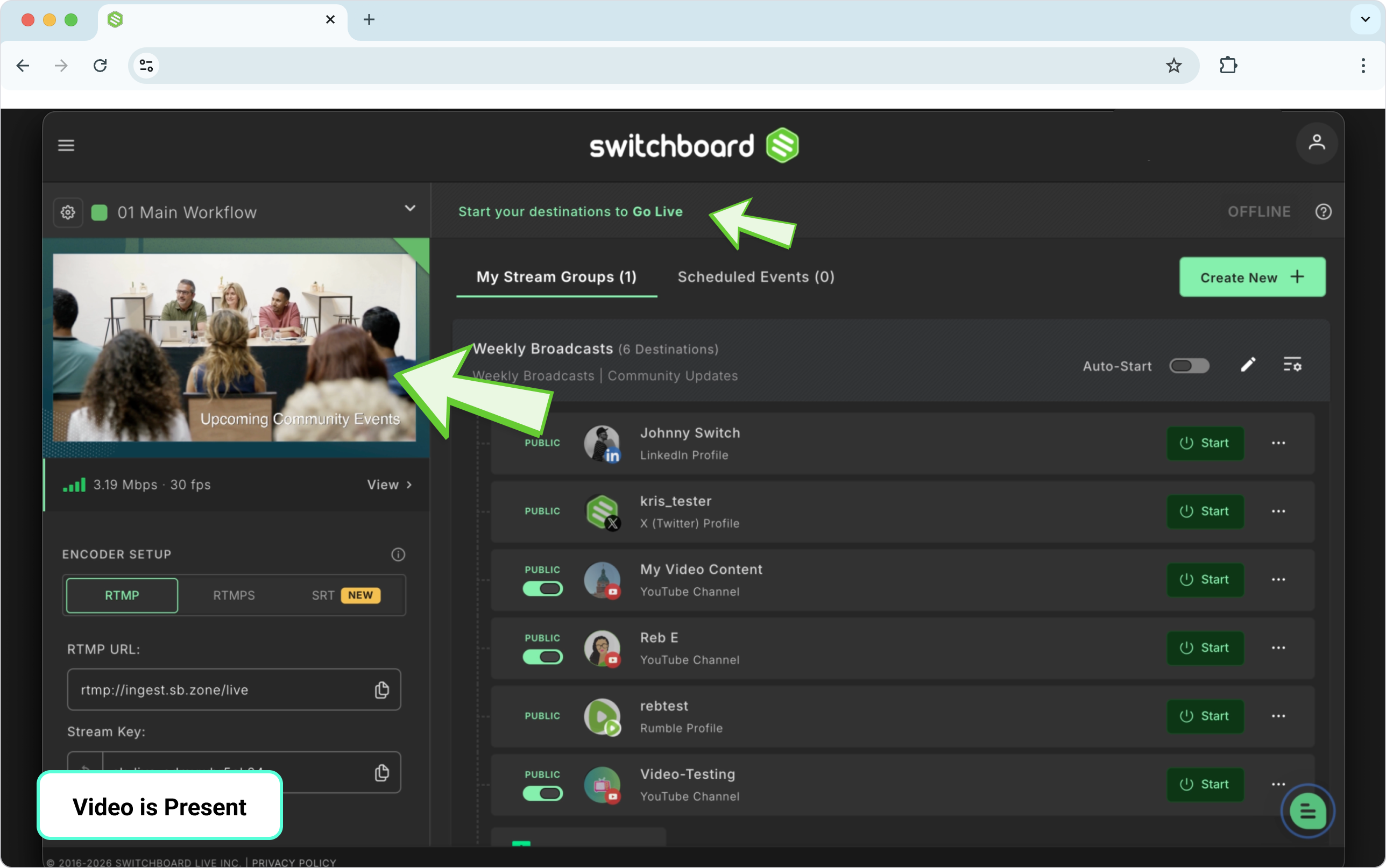This screenshot has width=1386, height=868.
Task: Open options menu for rebtest
Action: point(1278,716)
